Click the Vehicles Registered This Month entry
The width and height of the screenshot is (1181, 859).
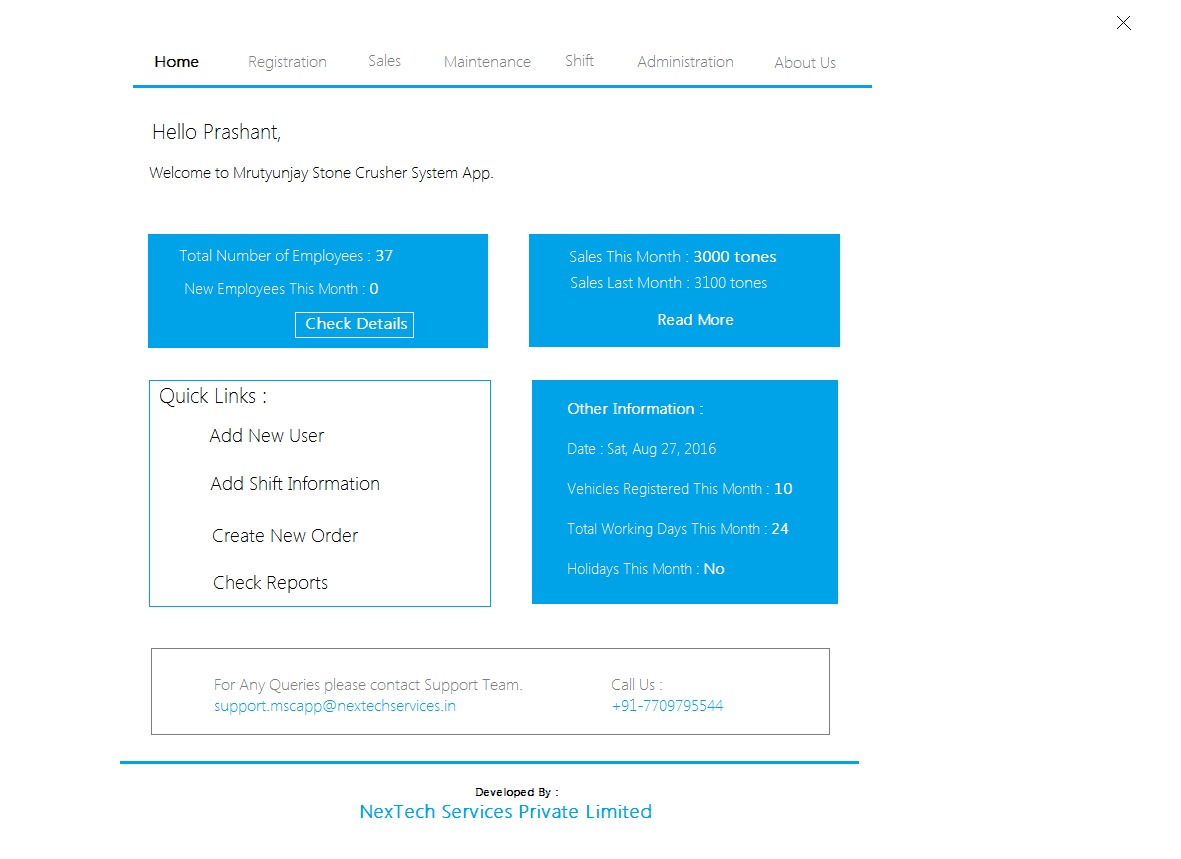679,489
